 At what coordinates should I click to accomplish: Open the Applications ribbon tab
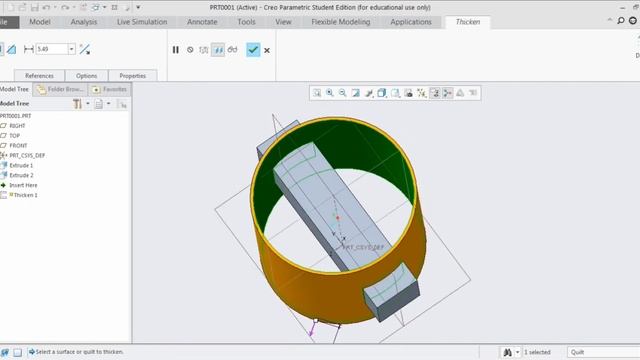(x=411, y=22)
